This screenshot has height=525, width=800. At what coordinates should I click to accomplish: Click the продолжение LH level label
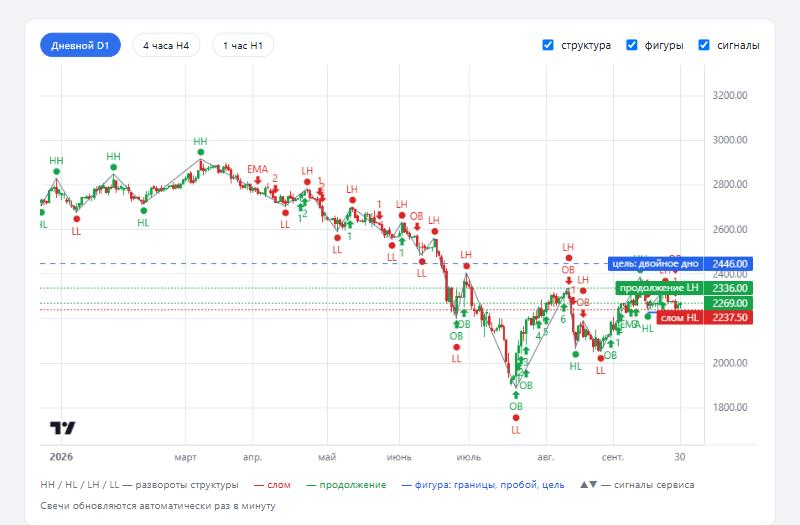[x=659, y=288]
